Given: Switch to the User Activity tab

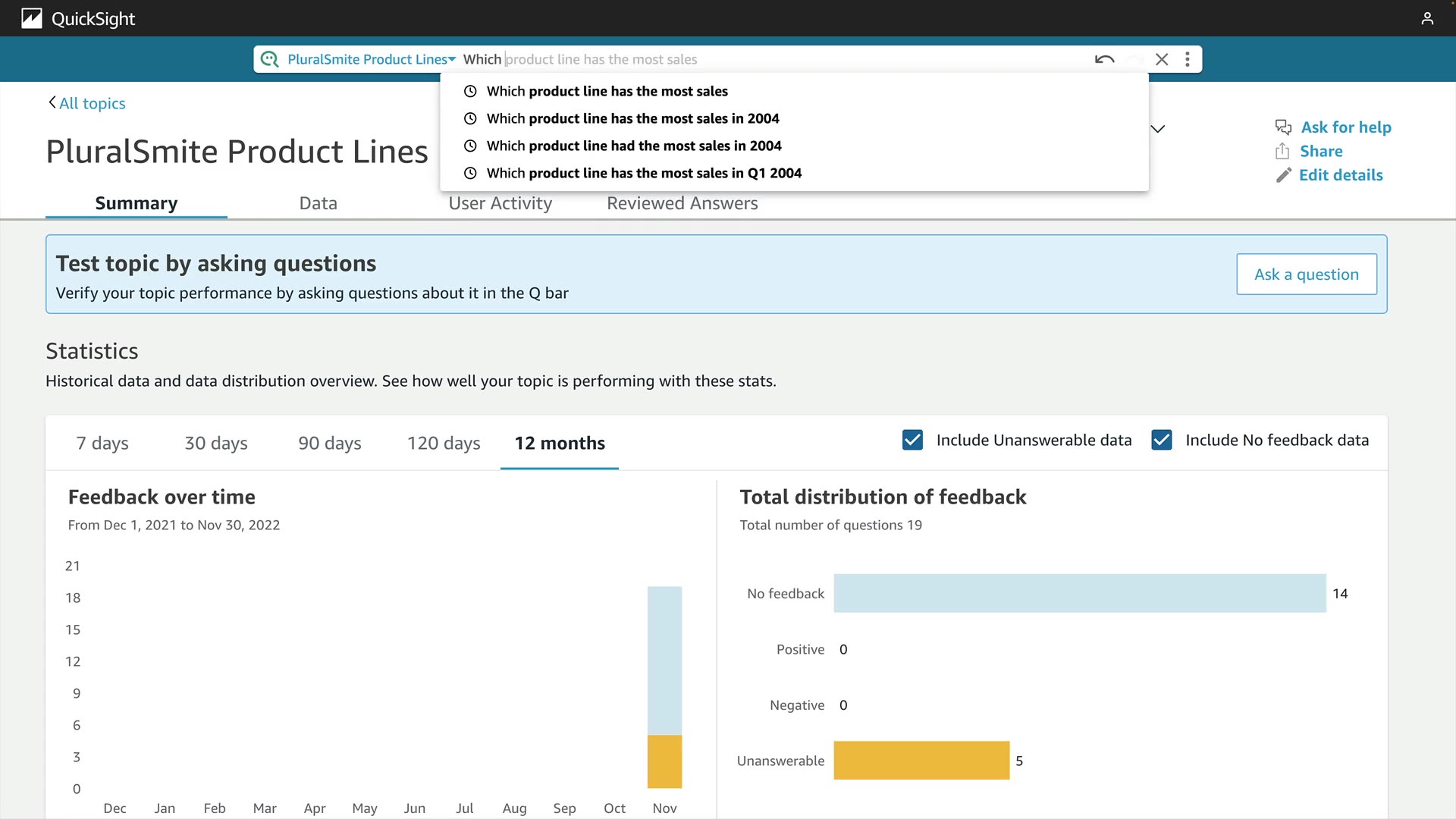Looking at the screenshot, I should pyautogui.click(x=500, y=203).
